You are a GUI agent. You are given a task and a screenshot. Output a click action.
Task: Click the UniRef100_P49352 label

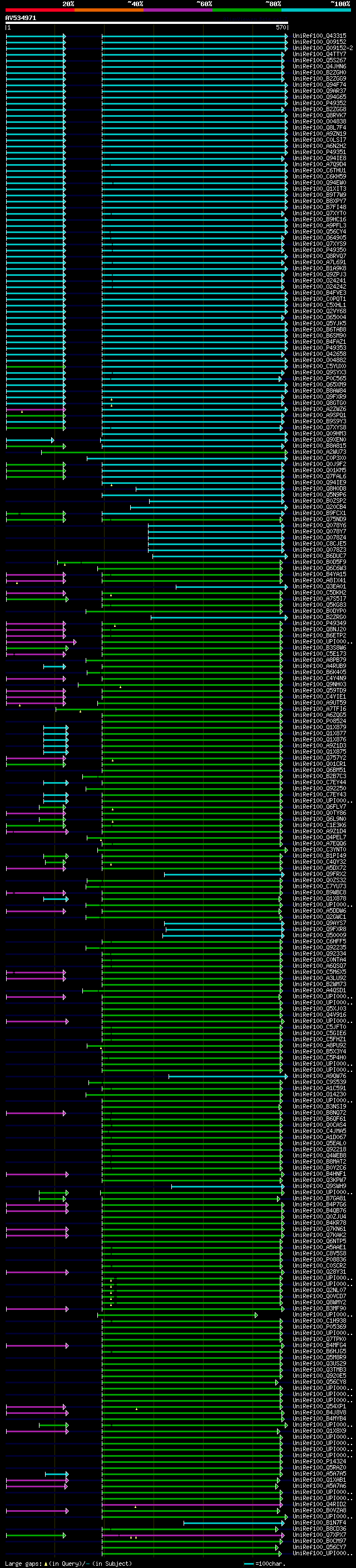(x=319, y=103)
